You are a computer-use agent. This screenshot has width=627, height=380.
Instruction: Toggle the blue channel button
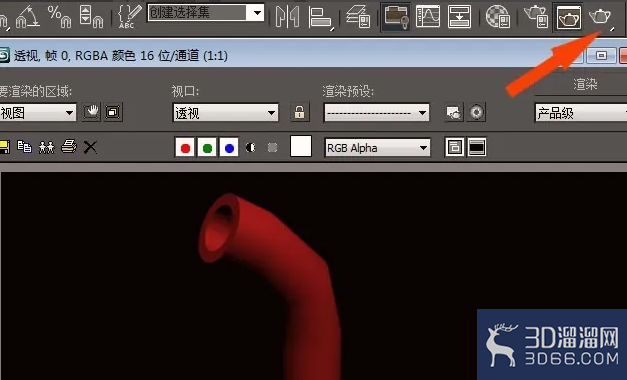[229, 148]
